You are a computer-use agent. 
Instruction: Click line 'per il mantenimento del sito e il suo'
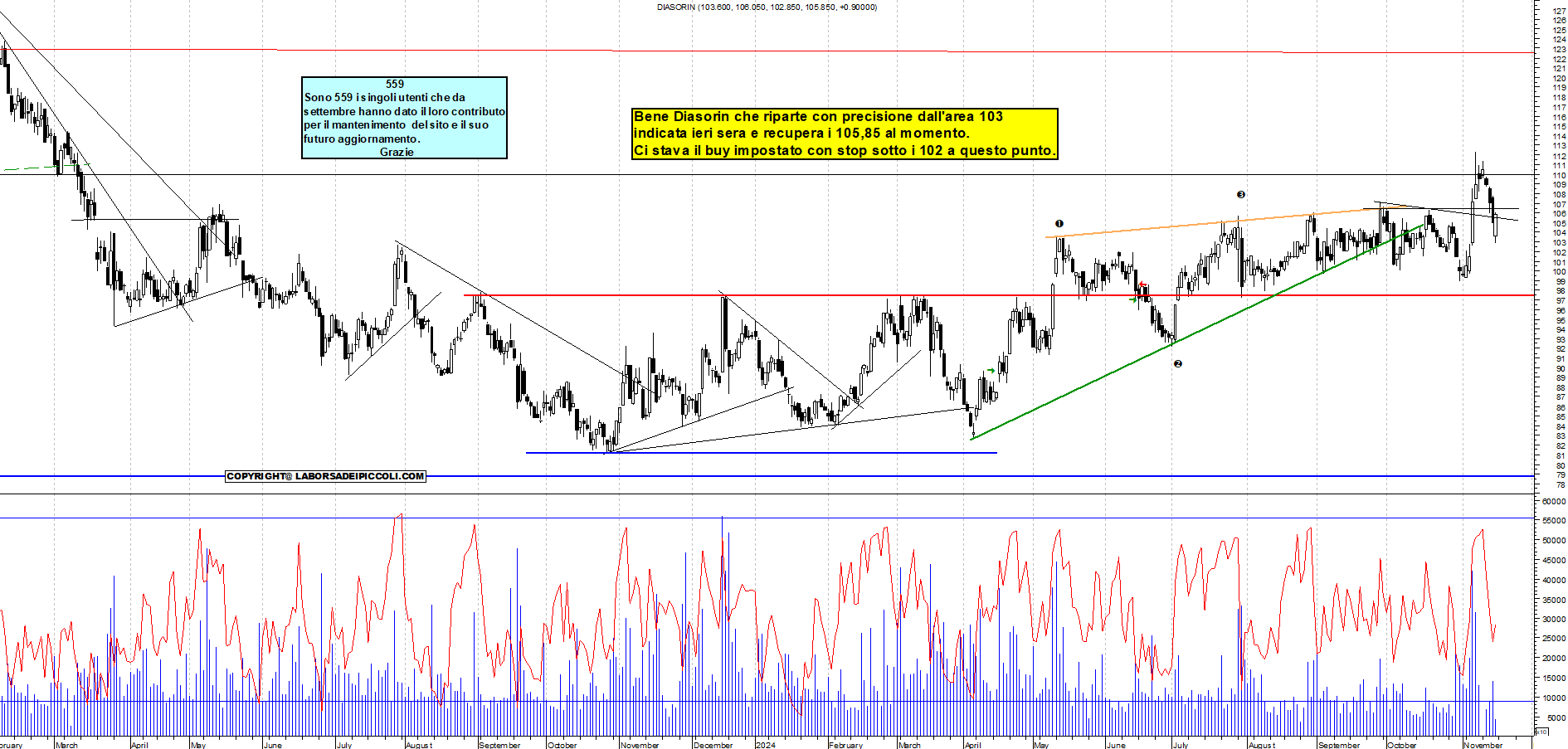point(396,124)
